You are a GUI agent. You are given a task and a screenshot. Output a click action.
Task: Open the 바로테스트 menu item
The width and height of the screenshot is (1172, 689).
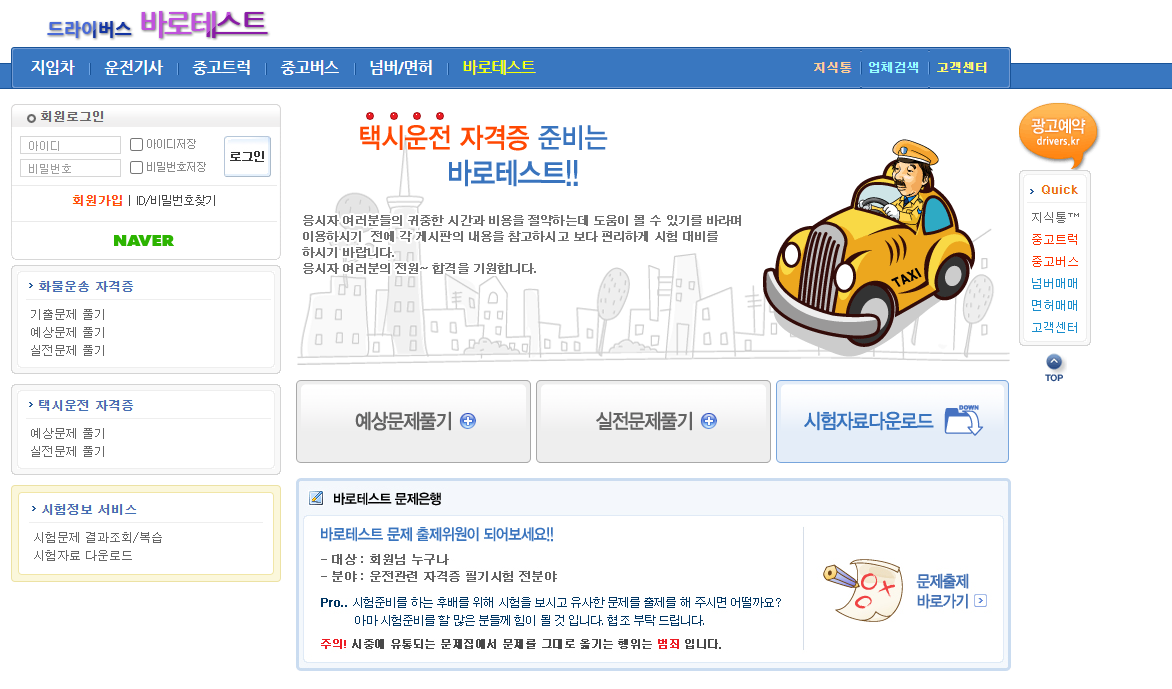[499, 67]
